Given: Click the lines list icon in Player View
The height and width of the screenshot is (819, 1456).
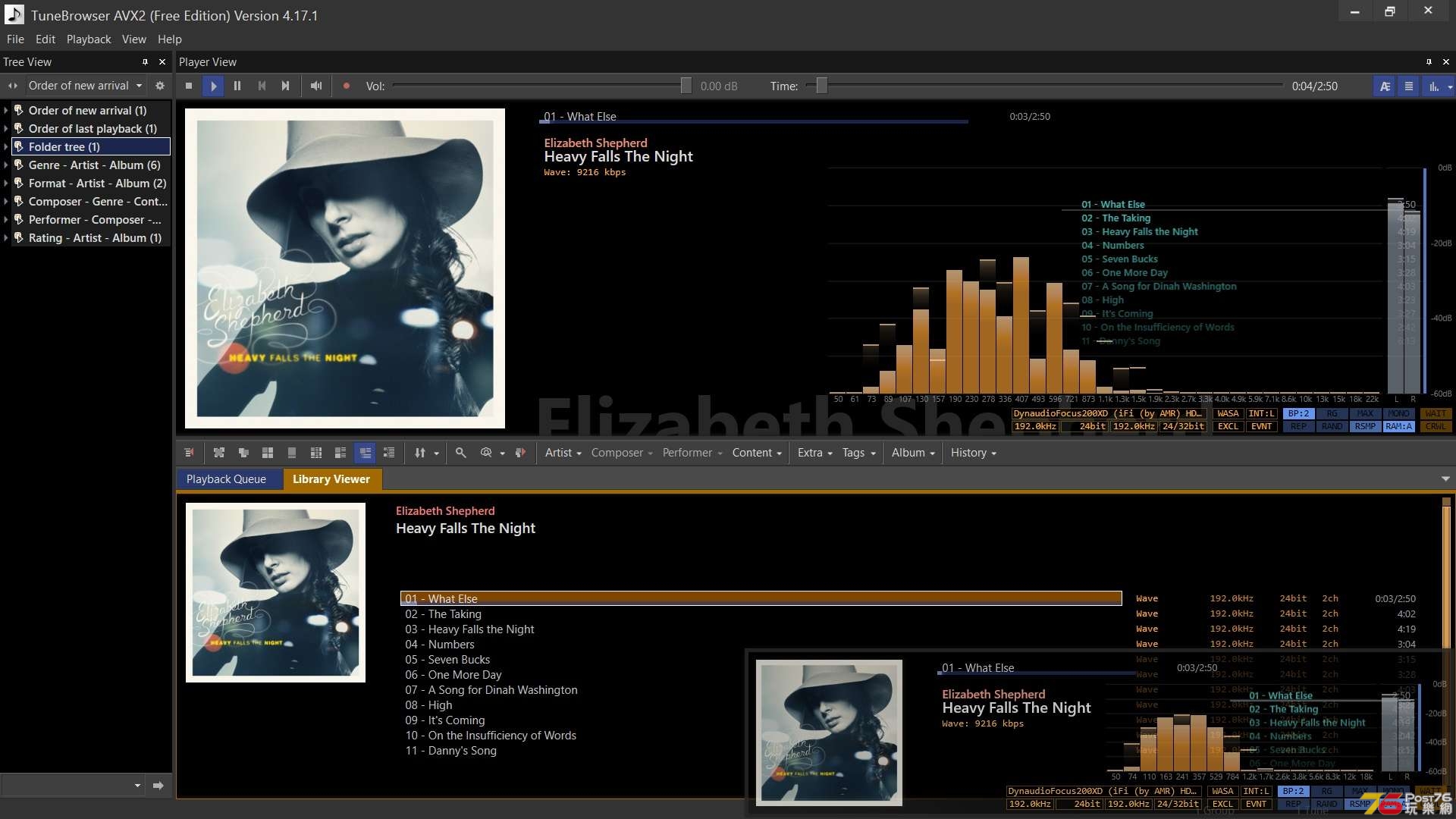Looking at the screenshot, I should [1409, 86].
